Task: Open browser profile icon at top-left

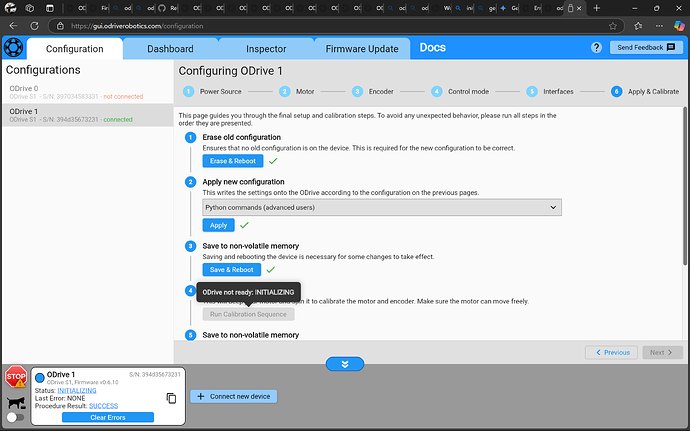Action: (11, 8)
